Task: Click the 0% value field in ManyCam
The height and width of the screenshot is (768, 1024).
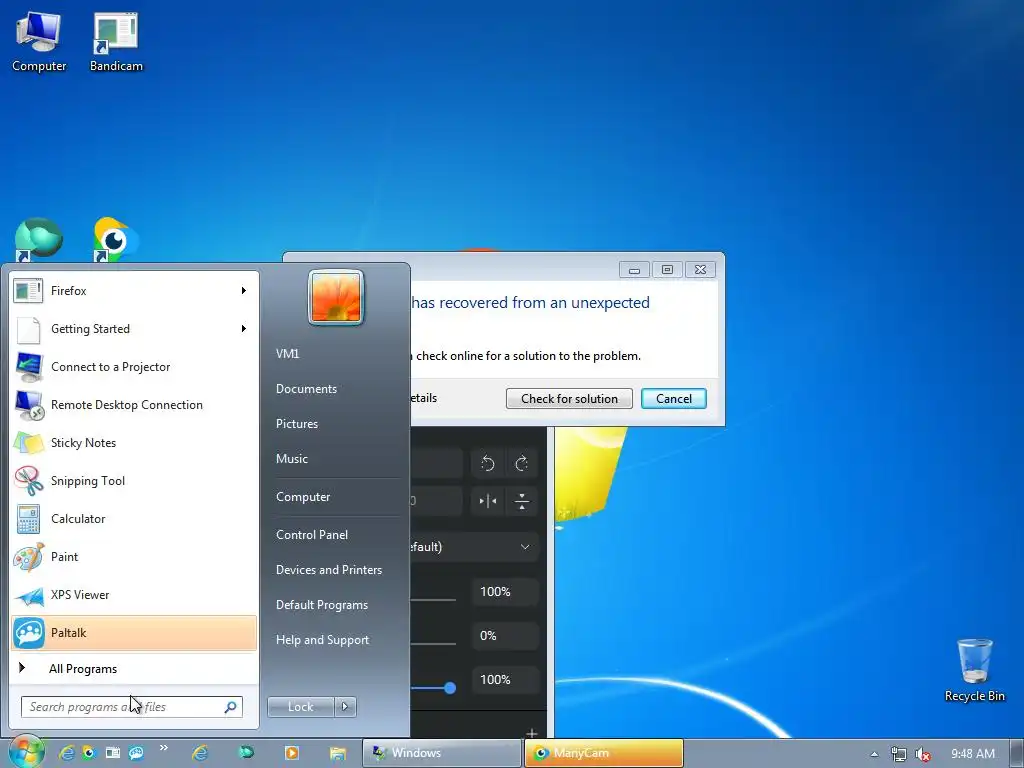Action: coord(505,635)
